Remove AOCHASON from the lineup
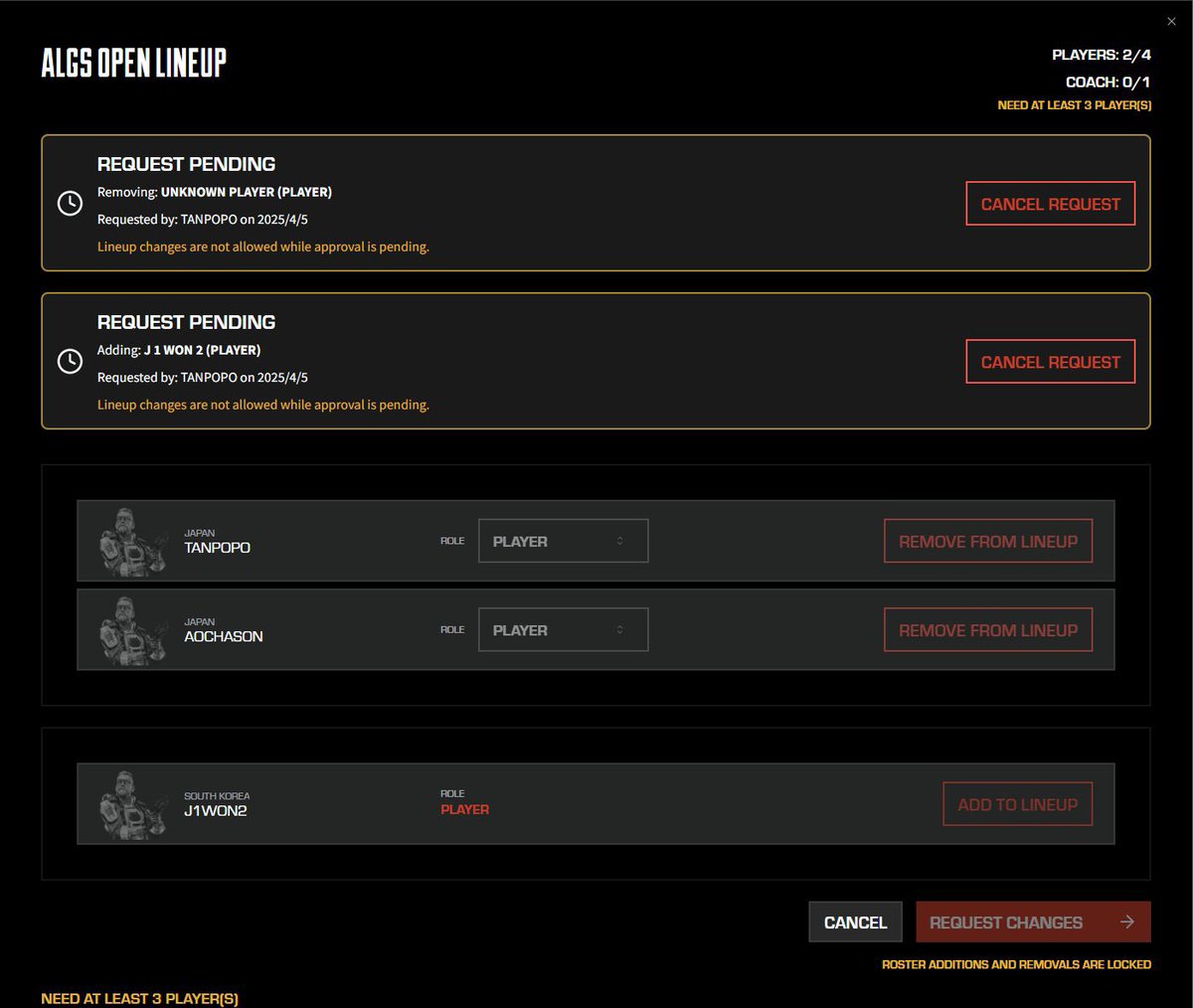1193x1008 pixels. (x=988, y=629)
